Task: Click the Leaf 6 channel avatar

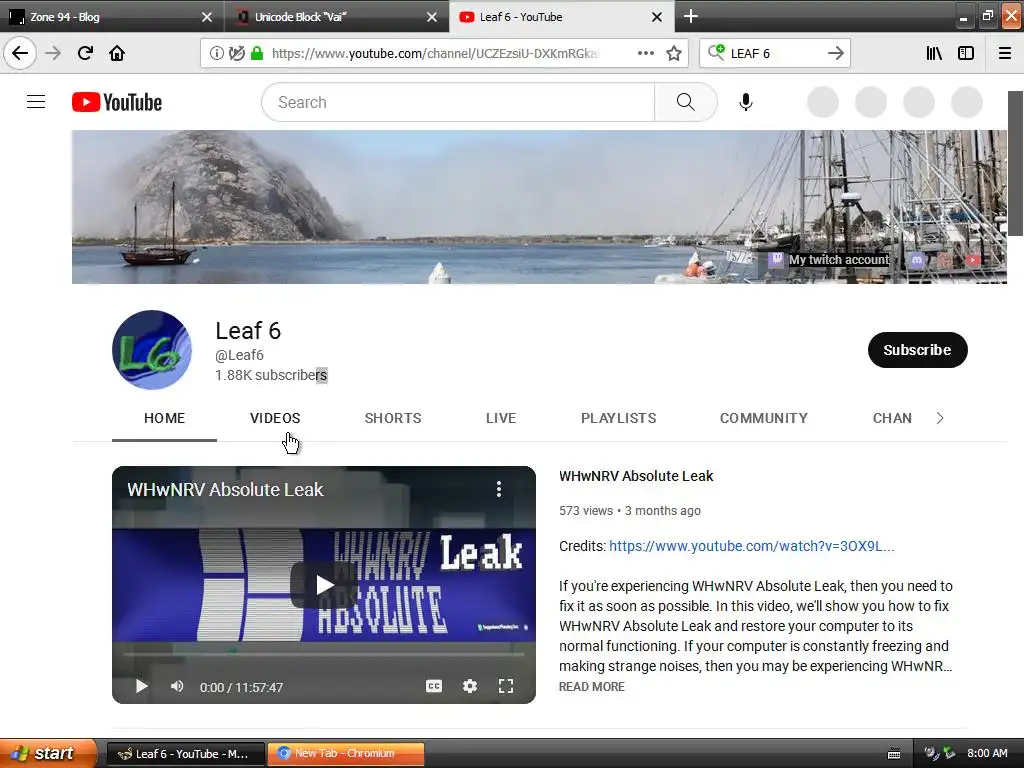Action: [x=152, y=350]
